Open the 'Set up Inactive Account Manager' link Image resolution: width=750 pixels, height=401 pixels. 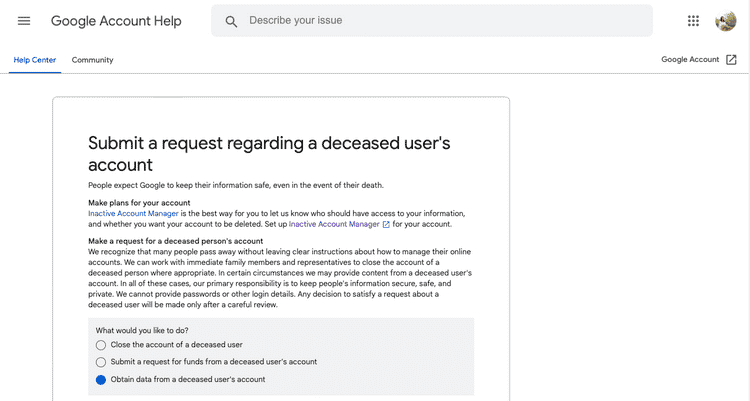click(x=334, y=224)
